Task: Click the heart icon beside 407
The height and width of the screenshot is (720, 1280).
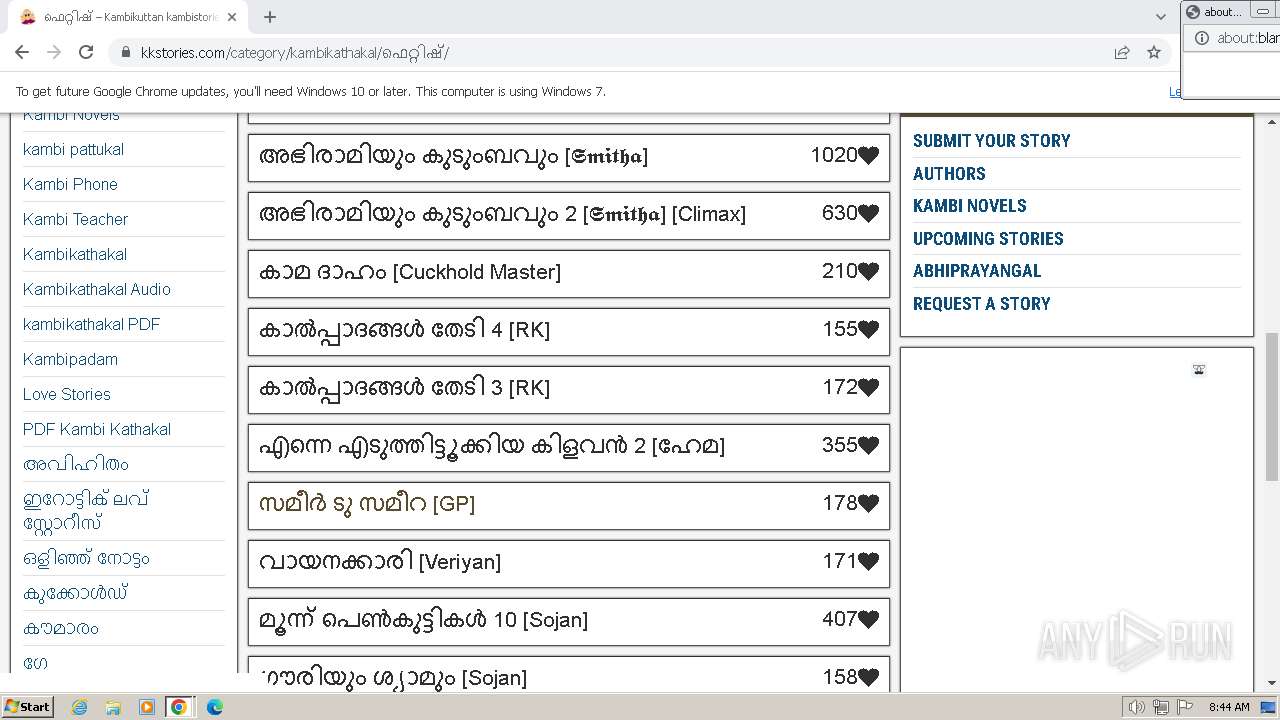Action: [x=868, y=620]
